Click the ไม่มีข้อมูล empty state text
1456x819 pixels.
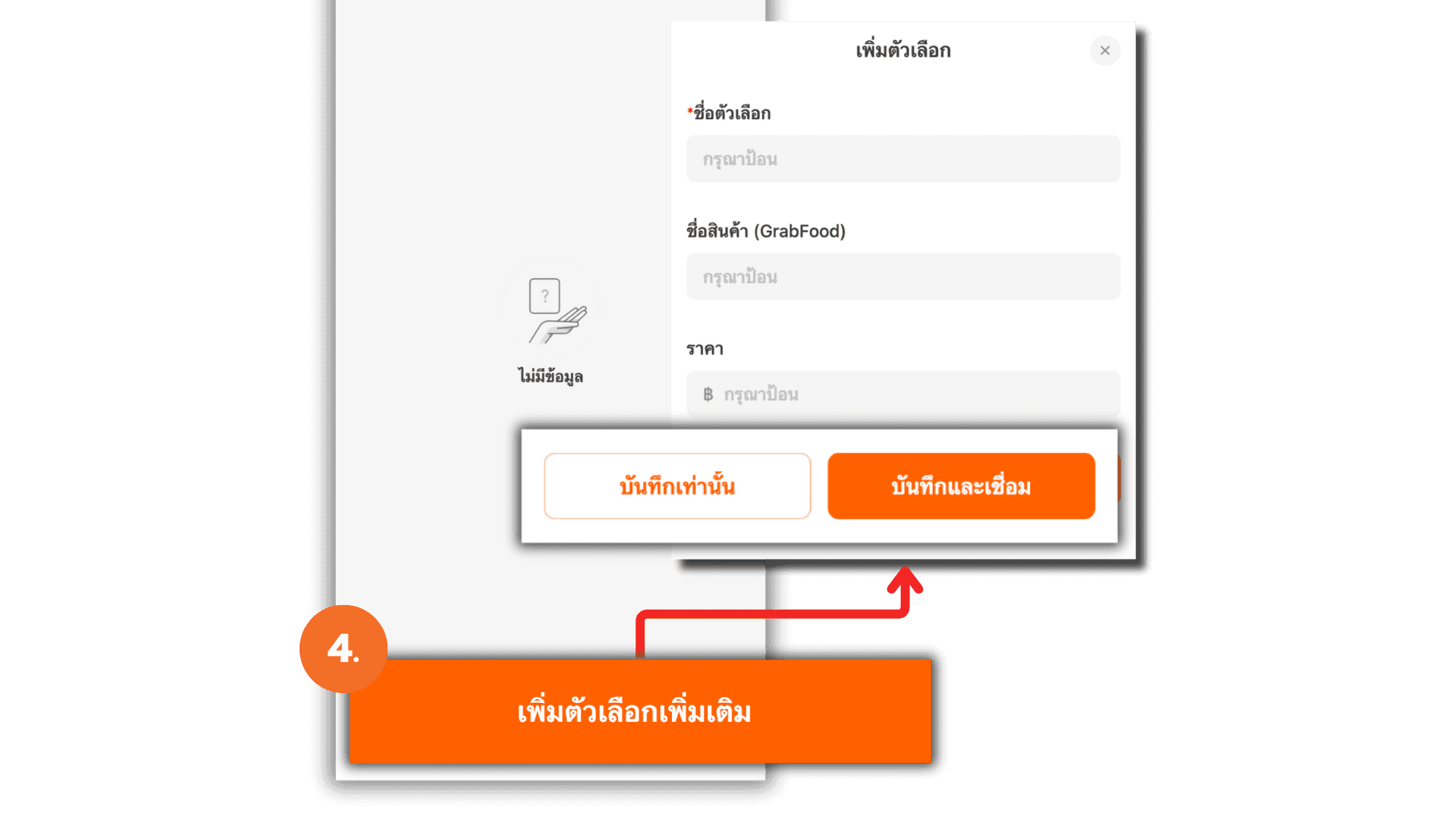[x=551, y=376]
